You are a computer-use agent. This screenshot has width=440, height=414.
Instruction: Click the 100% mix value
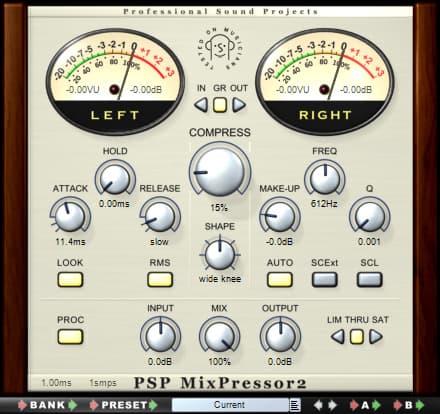coord(219,361)
